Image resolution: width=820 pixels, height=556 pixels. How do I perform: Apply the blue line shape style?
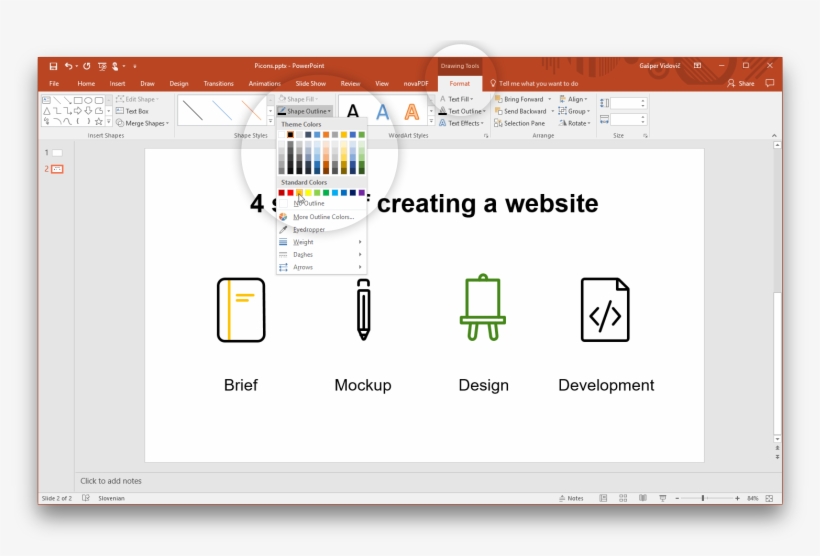[222, 111]
